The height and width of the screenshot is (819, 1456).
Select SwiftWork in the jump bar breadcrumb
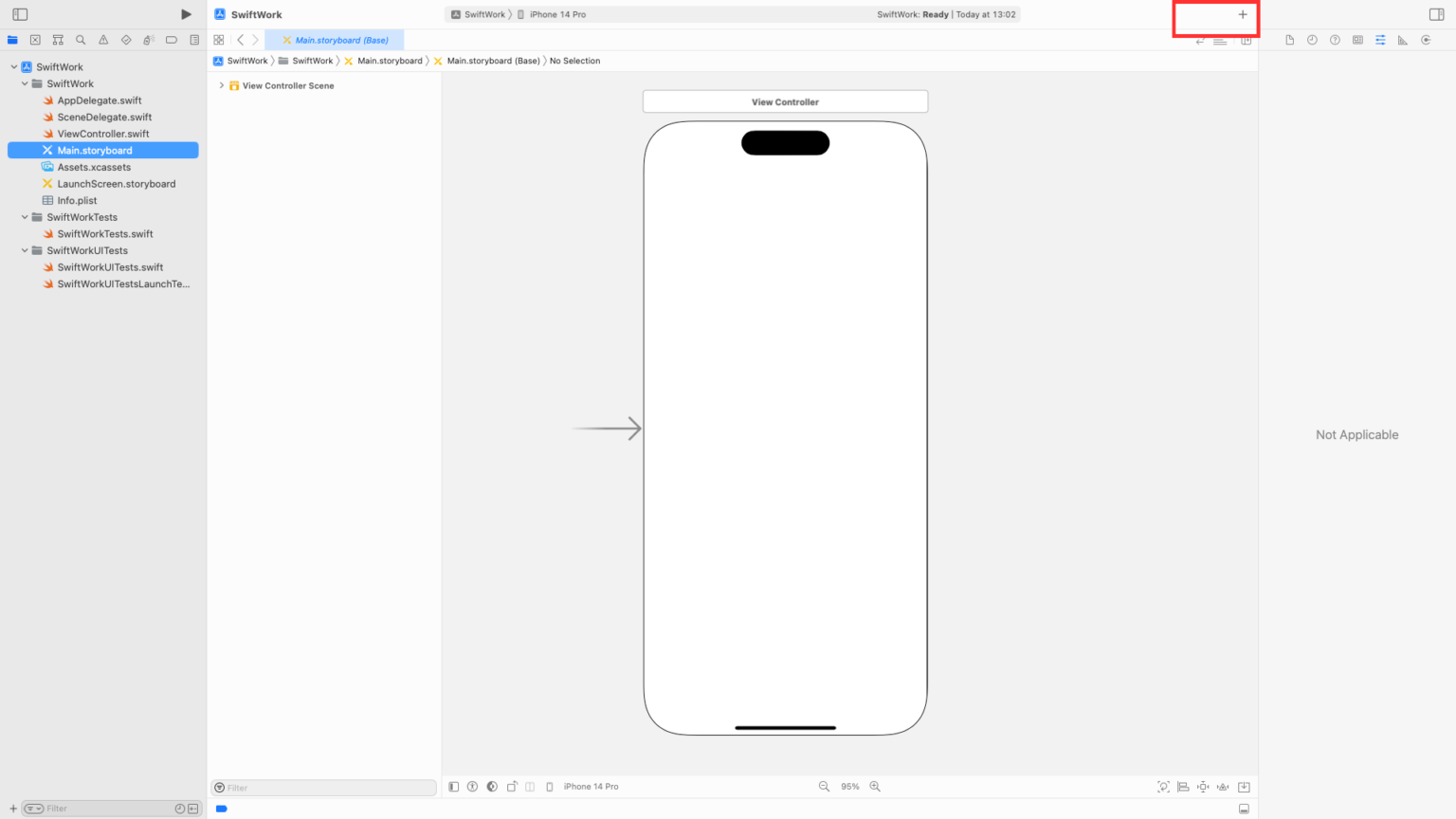point(246,60)
